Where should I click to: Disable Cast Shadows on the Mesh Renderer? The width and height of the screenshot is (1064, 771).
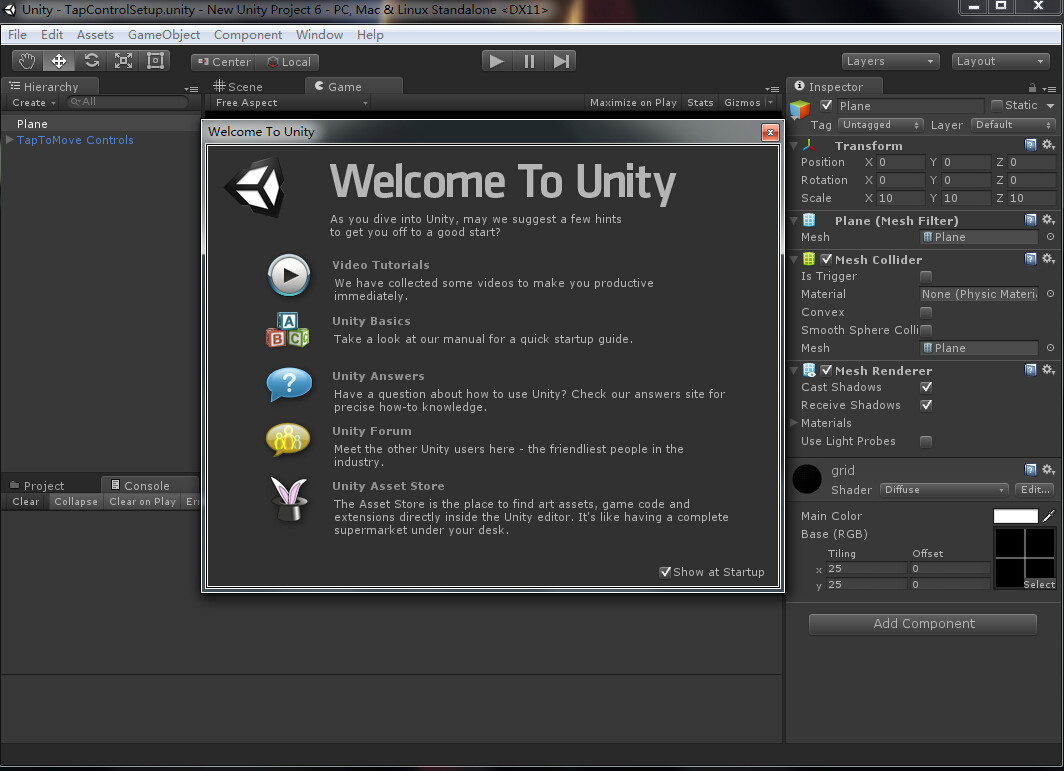(x=925, y=387)
